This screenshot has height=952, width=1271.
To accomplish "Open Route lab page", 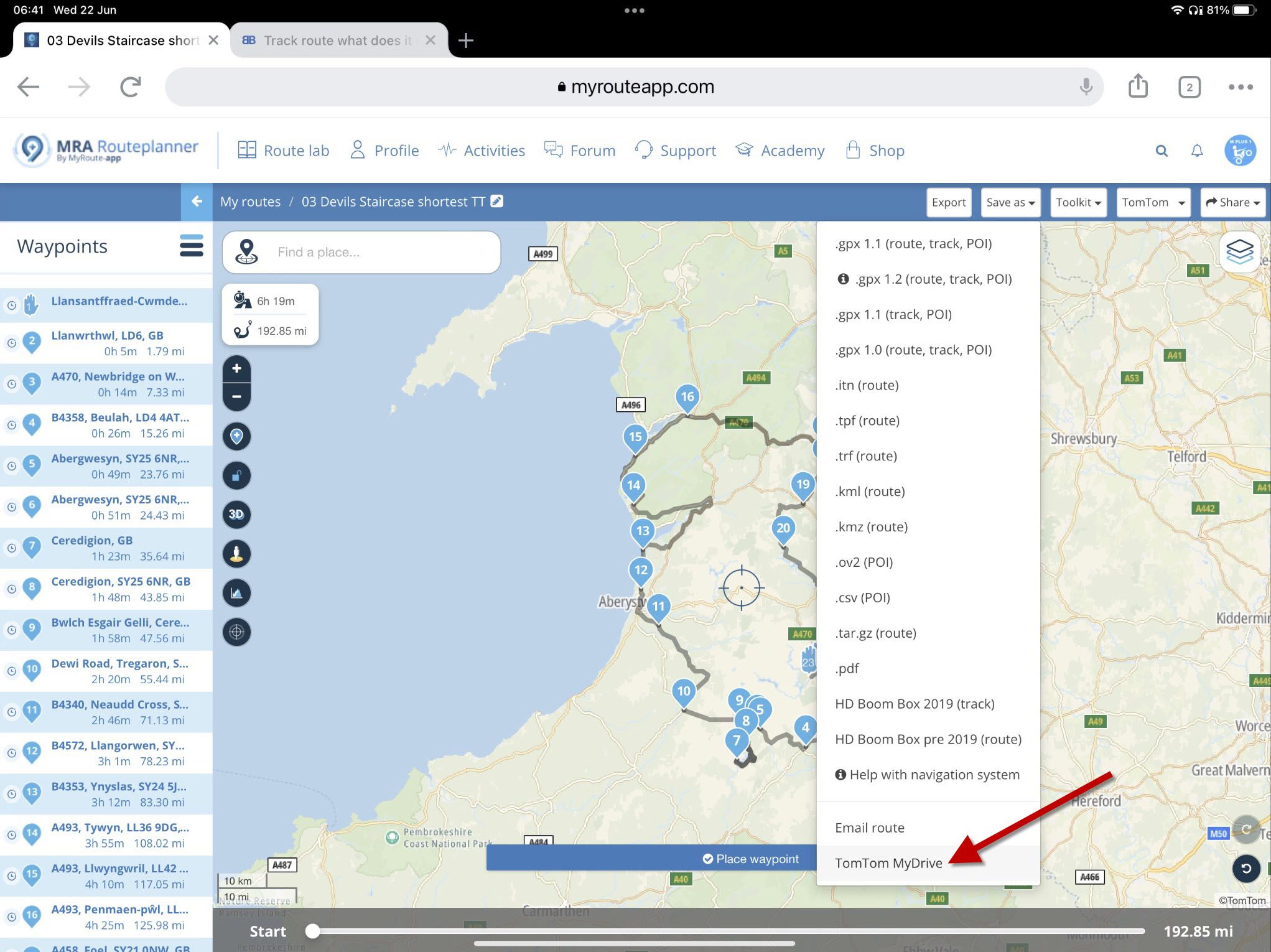I will [284, 151].
